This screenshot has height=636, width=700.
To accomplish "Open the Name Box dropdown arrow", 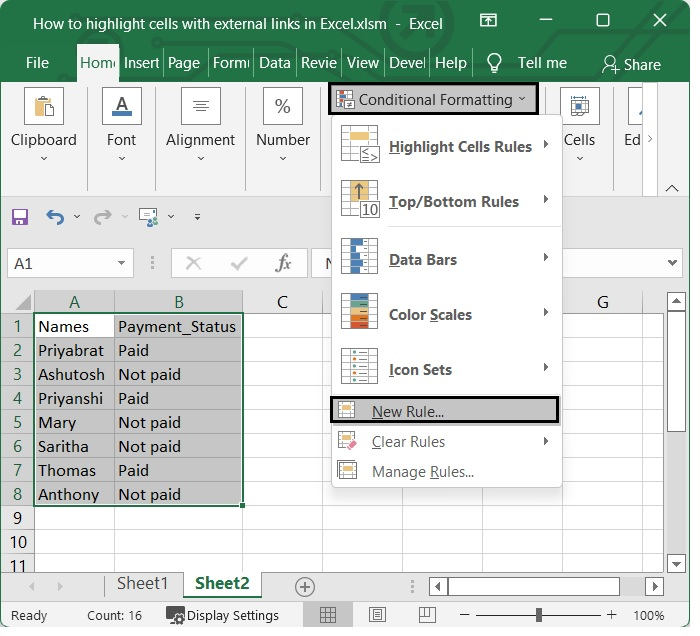I will pos(122,263).
